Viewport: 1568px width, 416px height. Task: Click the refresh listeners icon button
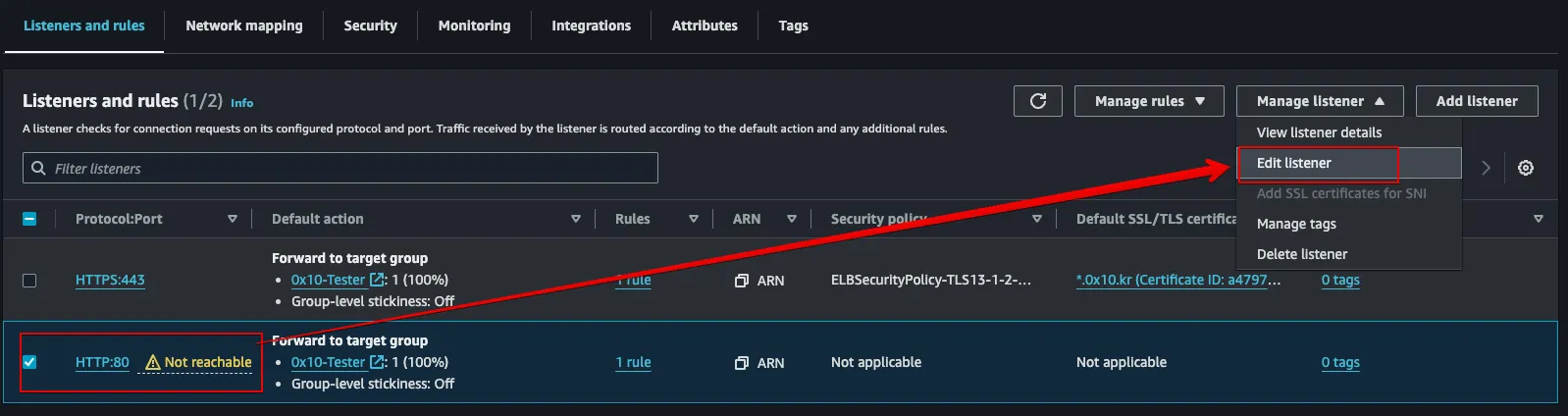[1037, 101]
